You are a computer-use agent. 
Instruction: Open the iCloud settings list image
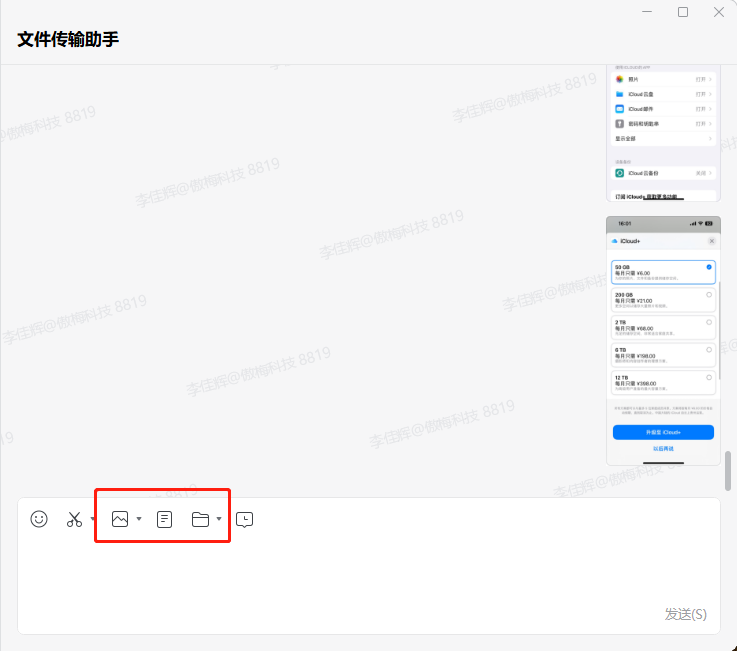pos(663,133)
